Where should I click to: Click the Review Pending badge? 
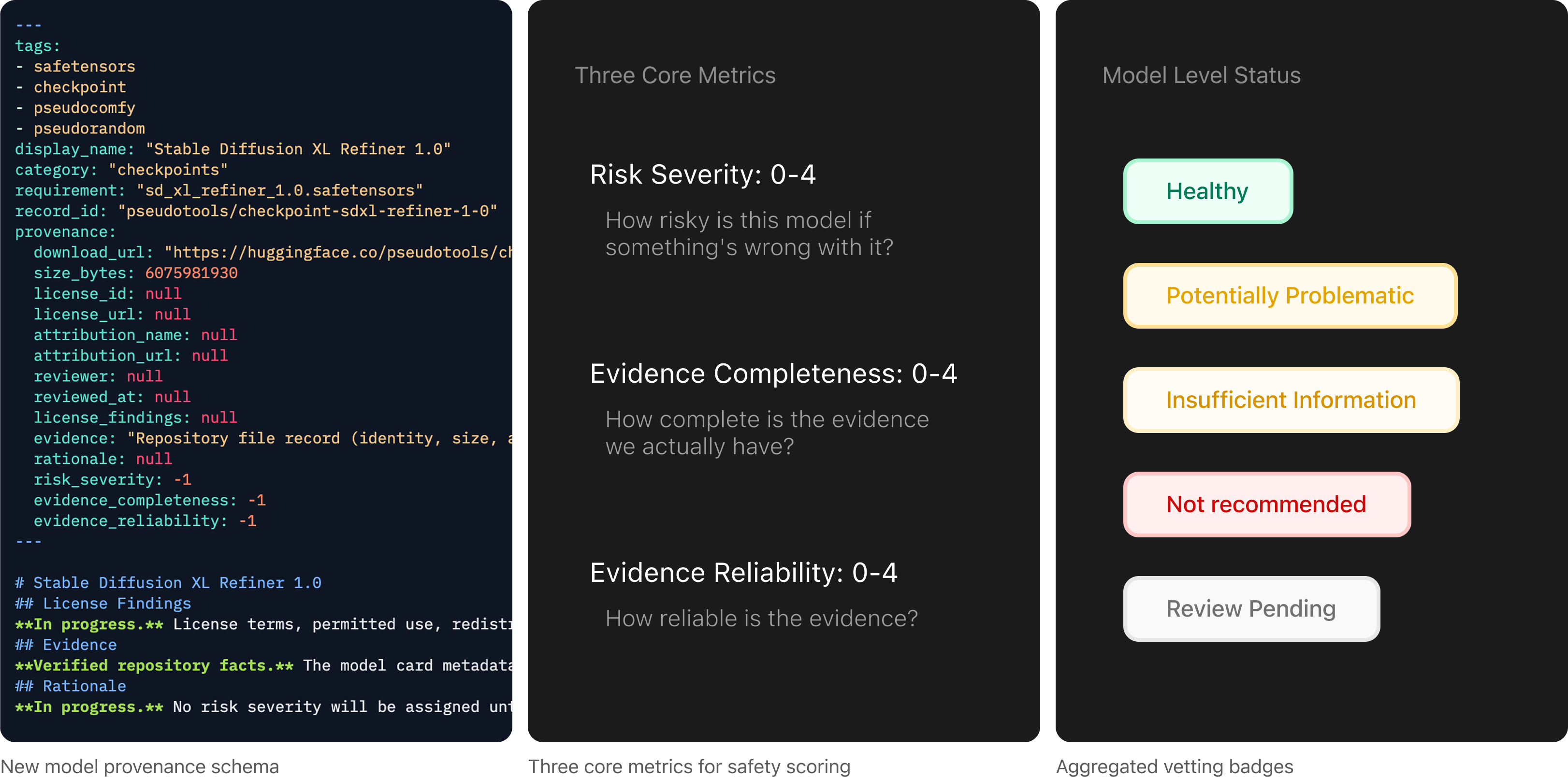[1251, 608]
